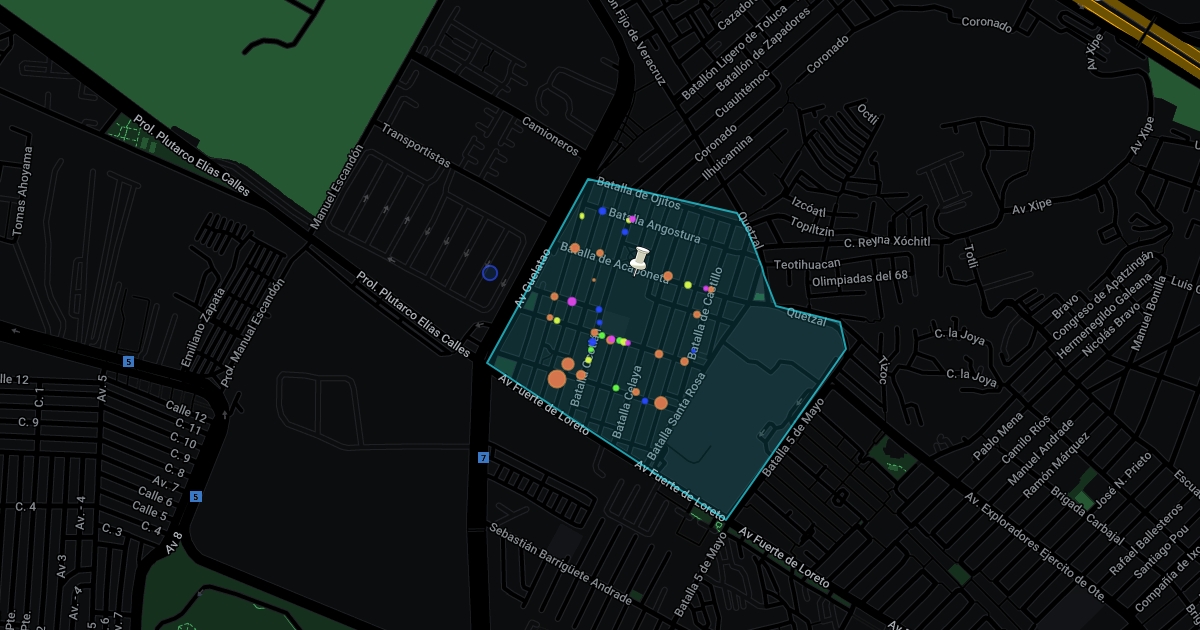This screenshot has width=1200, height=630.
Task: Click the white pushpin marker
Action: click(x=641, y=258)
